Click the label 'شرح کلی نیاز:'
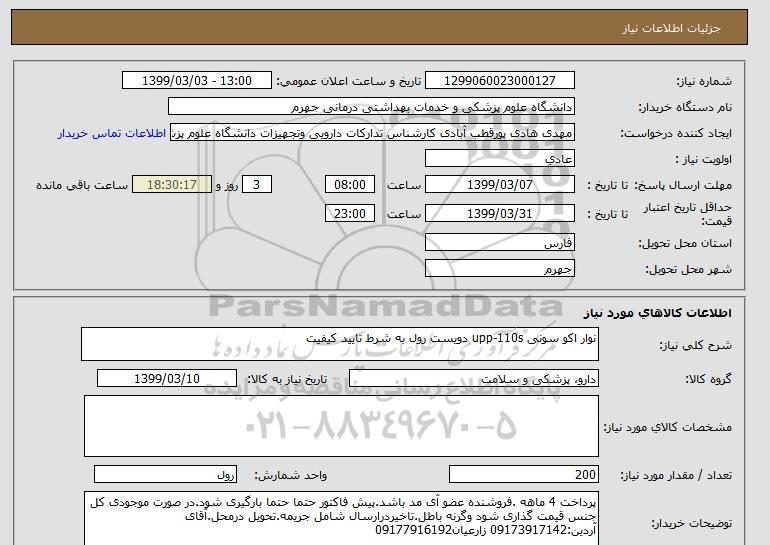 (695, 346)
